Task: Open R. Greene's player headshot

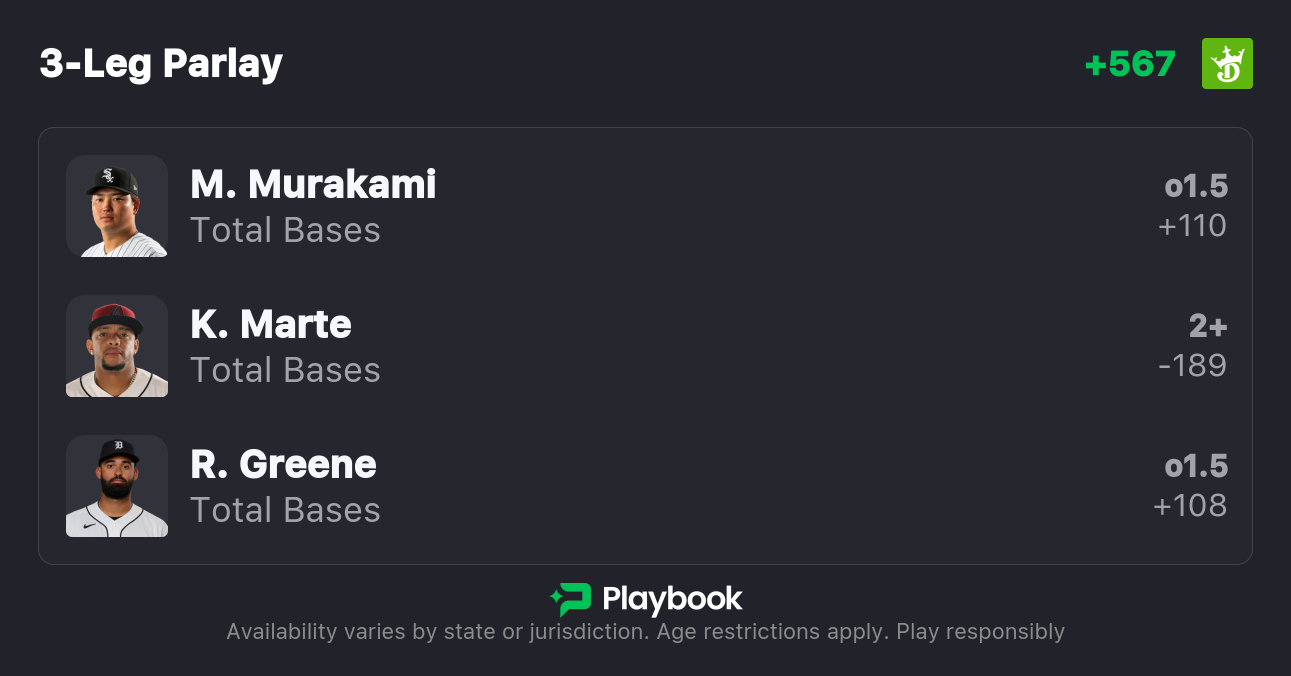Action: (117, 486)
